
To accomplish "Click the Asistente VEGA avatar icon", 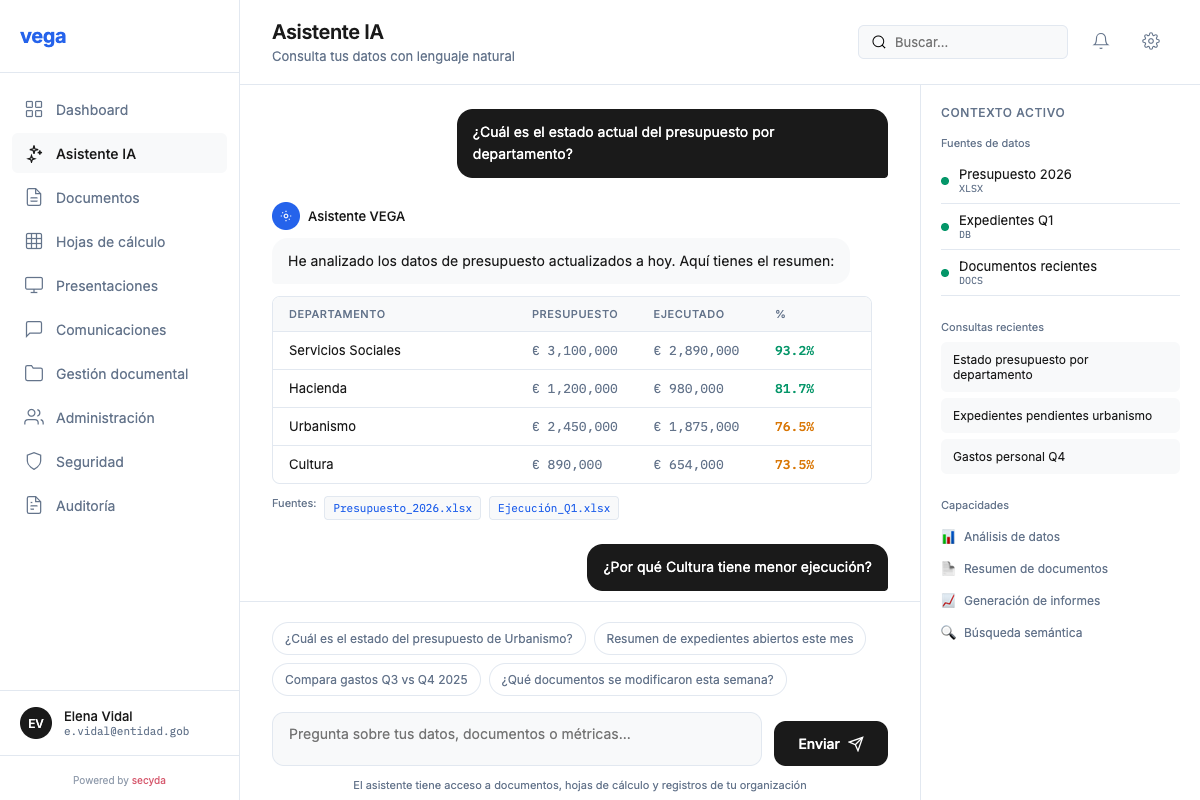I will tap(286, 216).
